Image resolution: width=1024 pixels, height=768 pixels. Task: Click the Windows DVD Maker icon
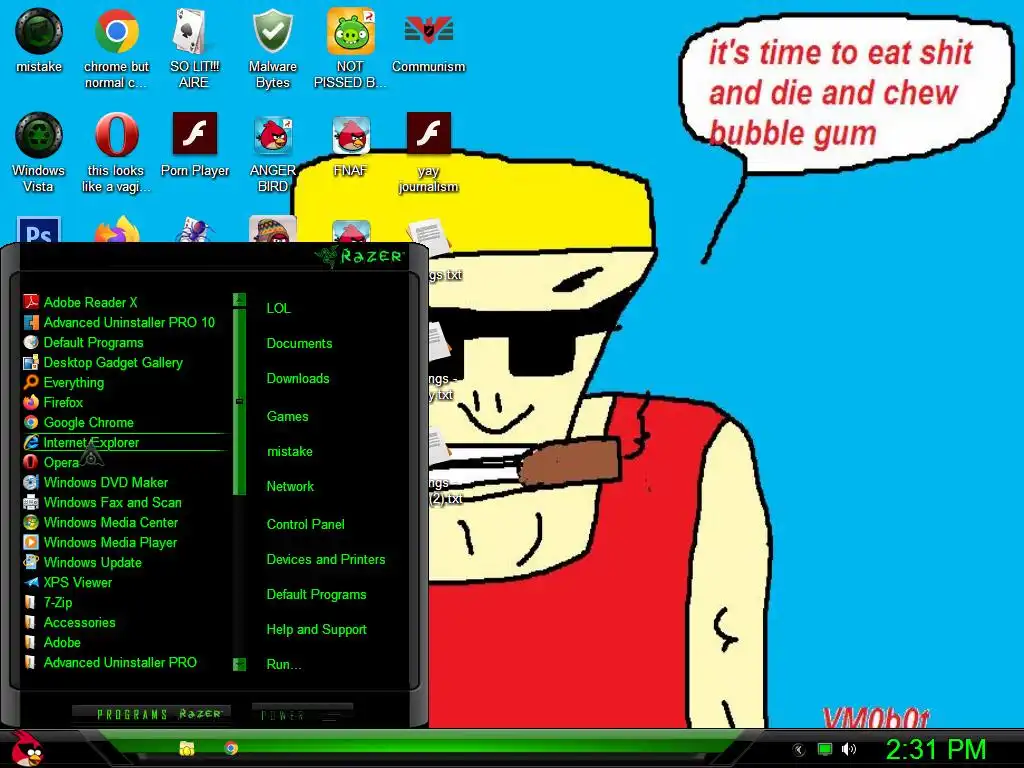point(31,482)
